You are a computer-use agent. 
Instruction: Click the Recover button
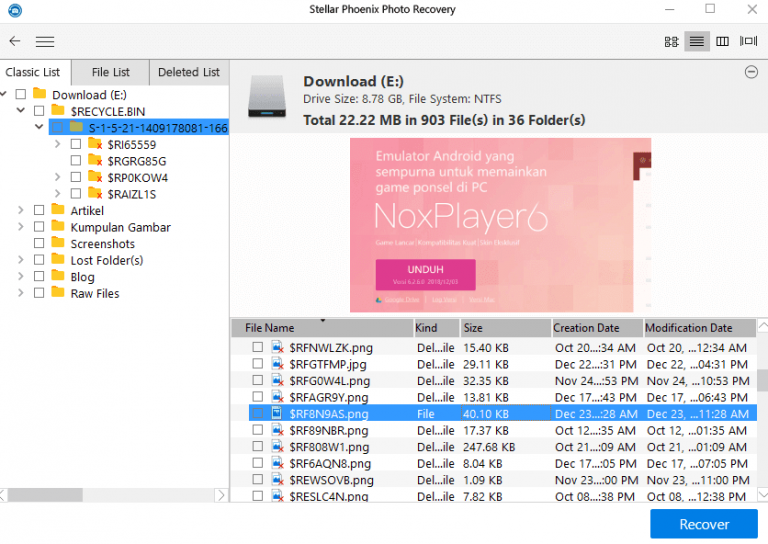[704, 524]
